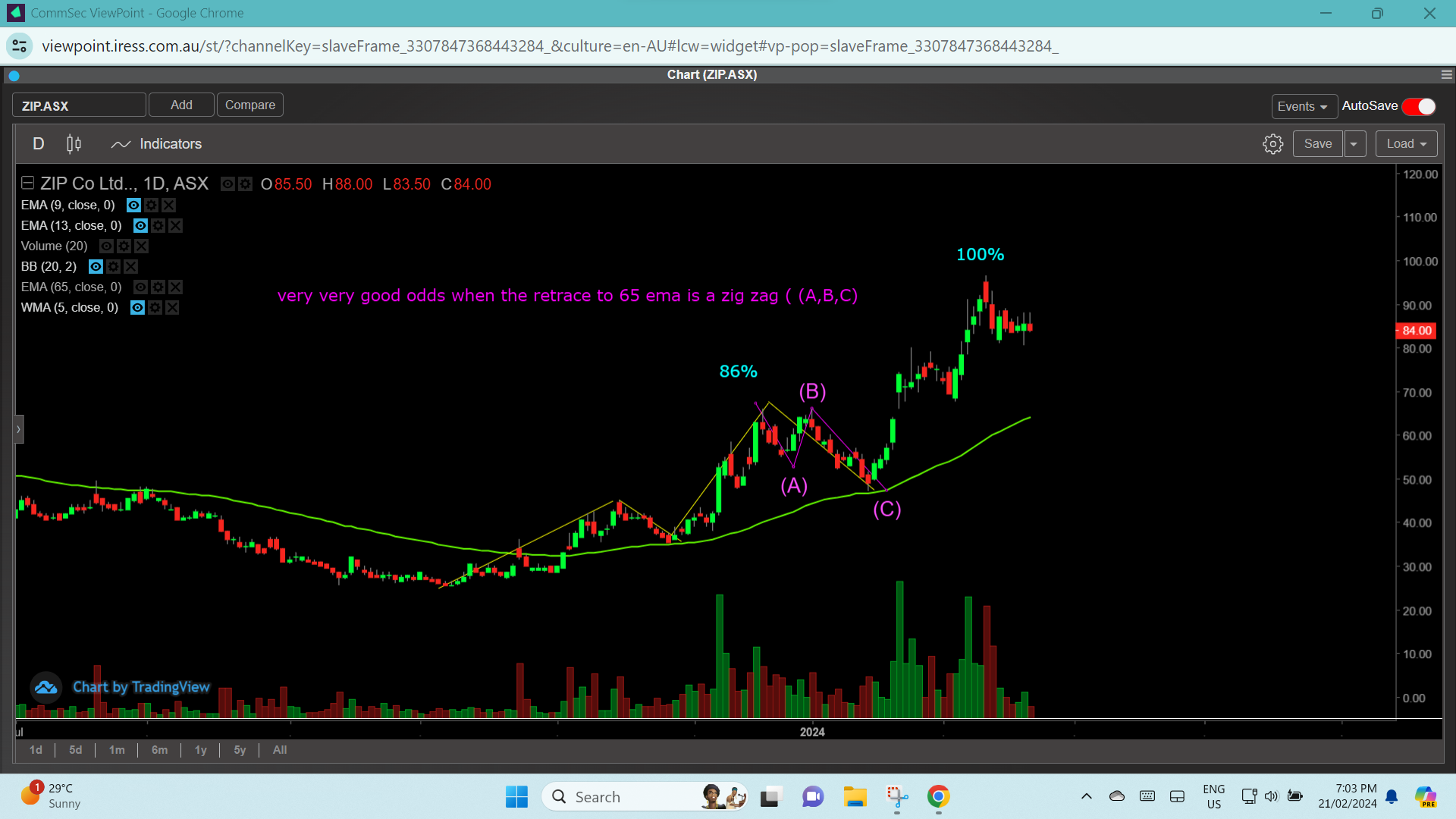Open settings for EMA (13, close, 0)
This screenshot has width=1456, height=819.
[158, 226]
